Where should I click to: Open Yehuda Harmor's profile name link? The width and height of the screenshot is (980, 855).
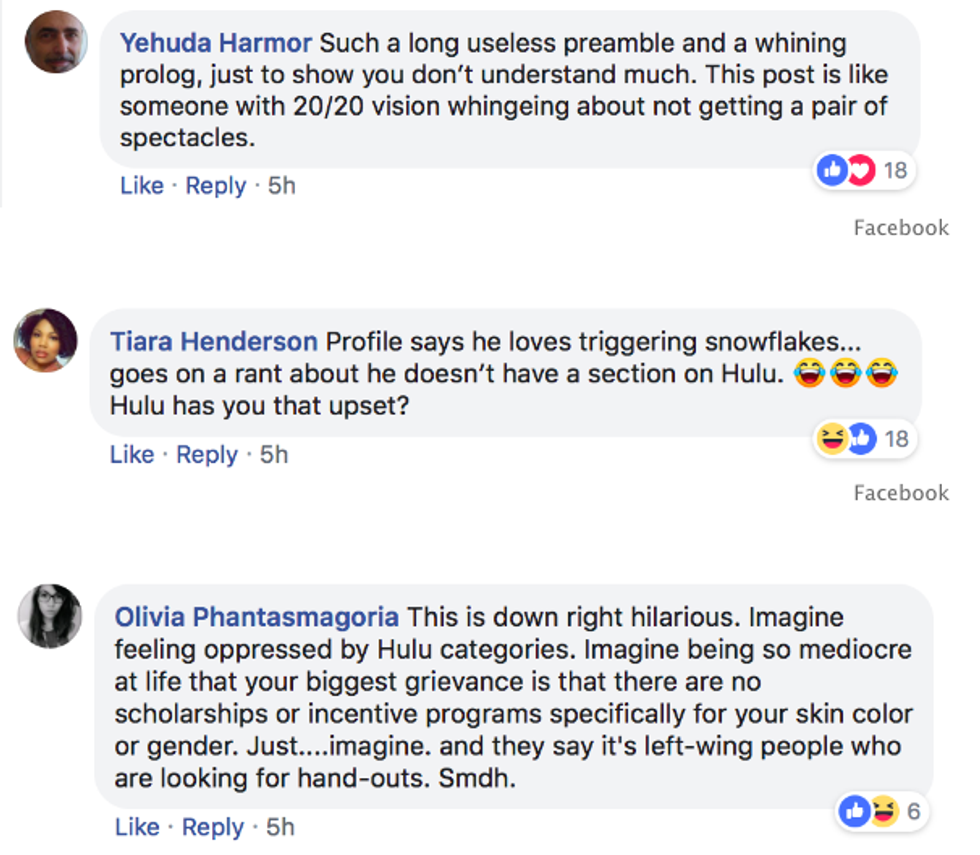[216, 43]
